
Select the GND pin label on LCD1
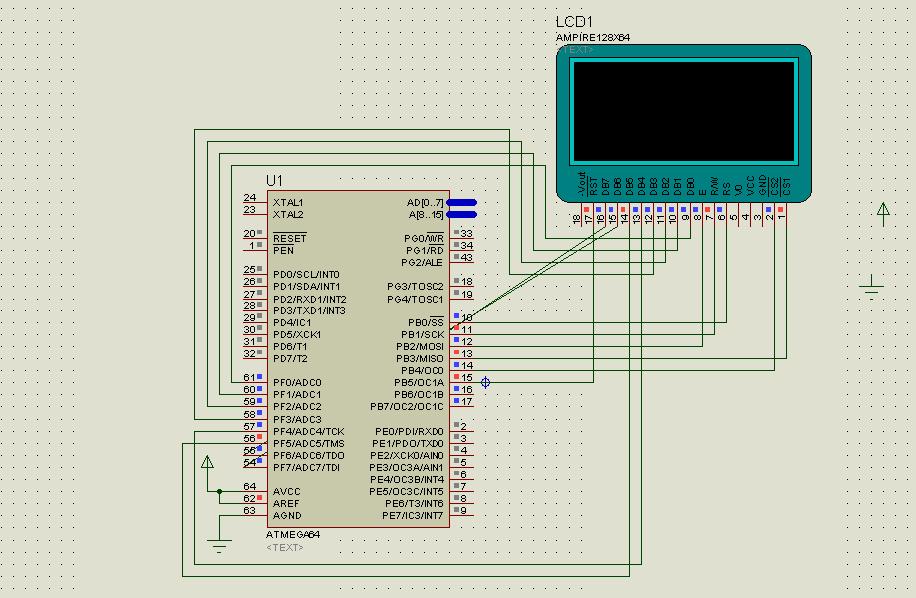point(763,185)
